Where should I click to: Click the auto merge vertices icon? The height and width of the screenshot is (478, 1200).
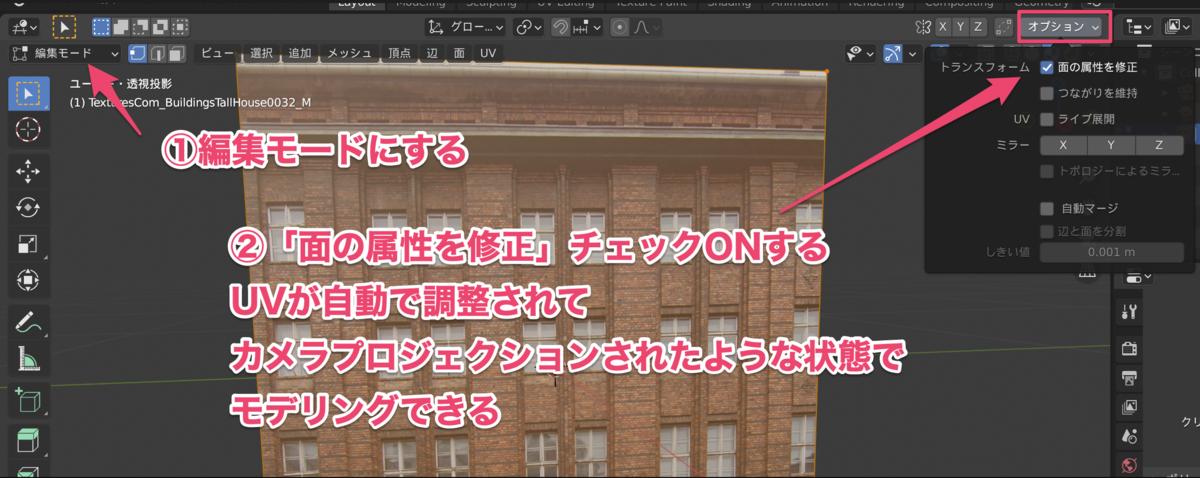1002,27
